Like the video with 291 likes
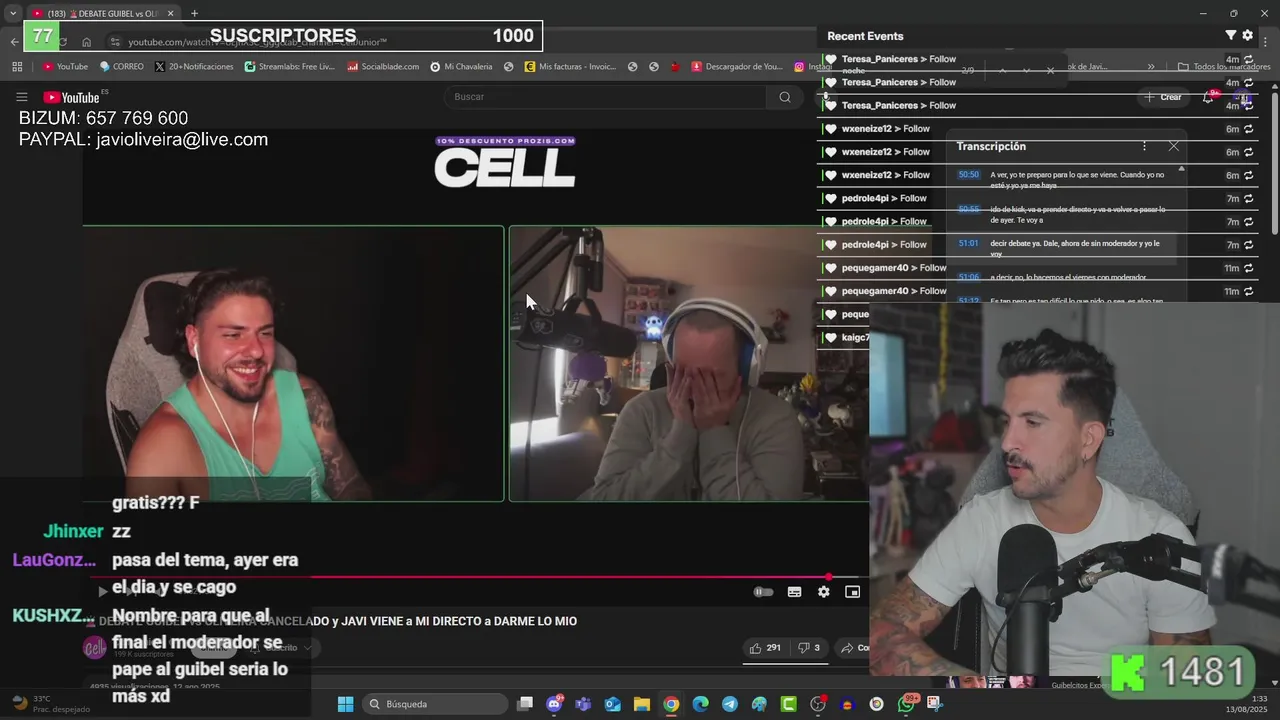This screenshot has height=720, width=1280. (765, 648)
